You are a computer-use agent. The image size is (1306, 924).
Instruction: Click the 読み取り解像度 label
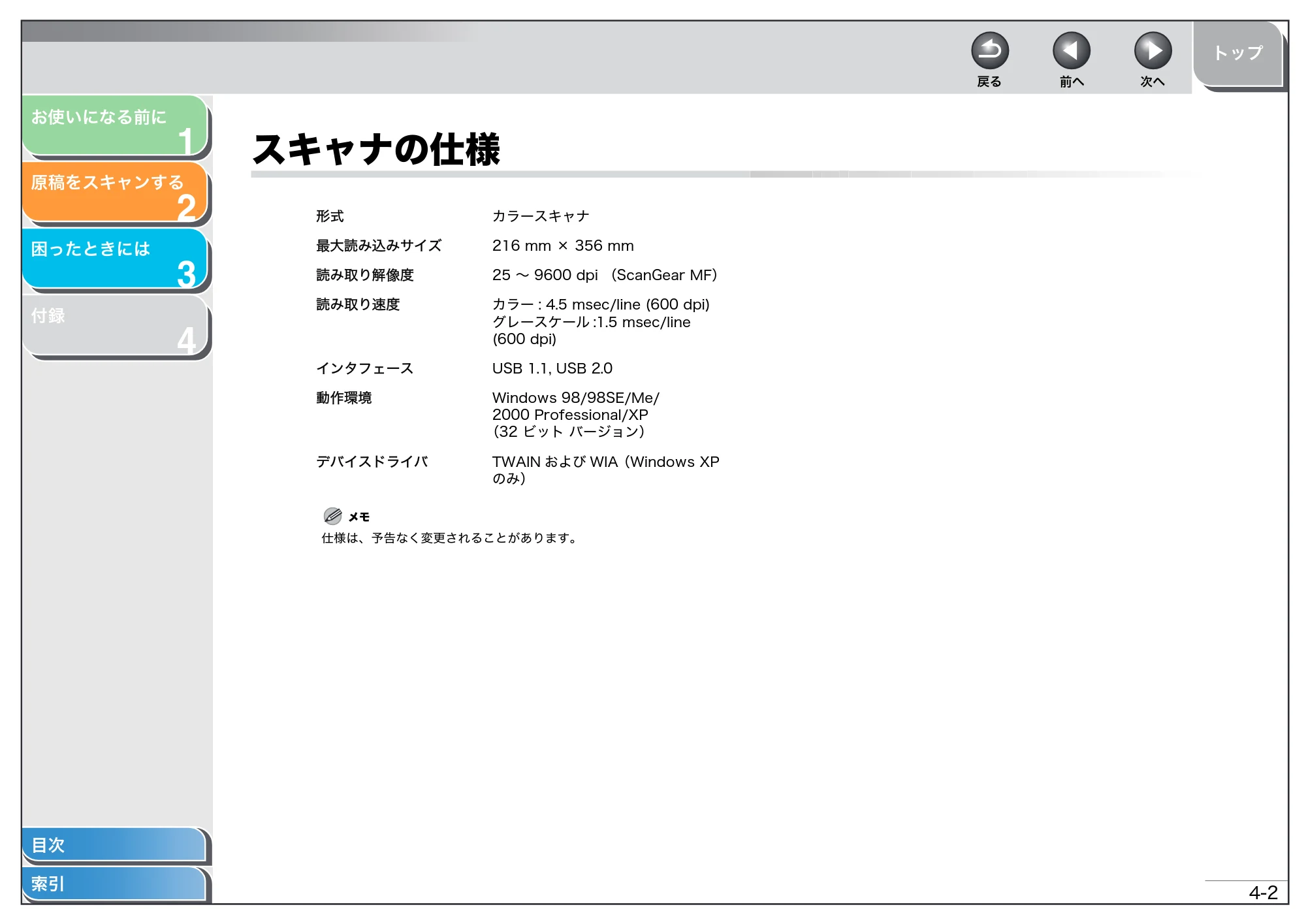[x=365, y=275]
